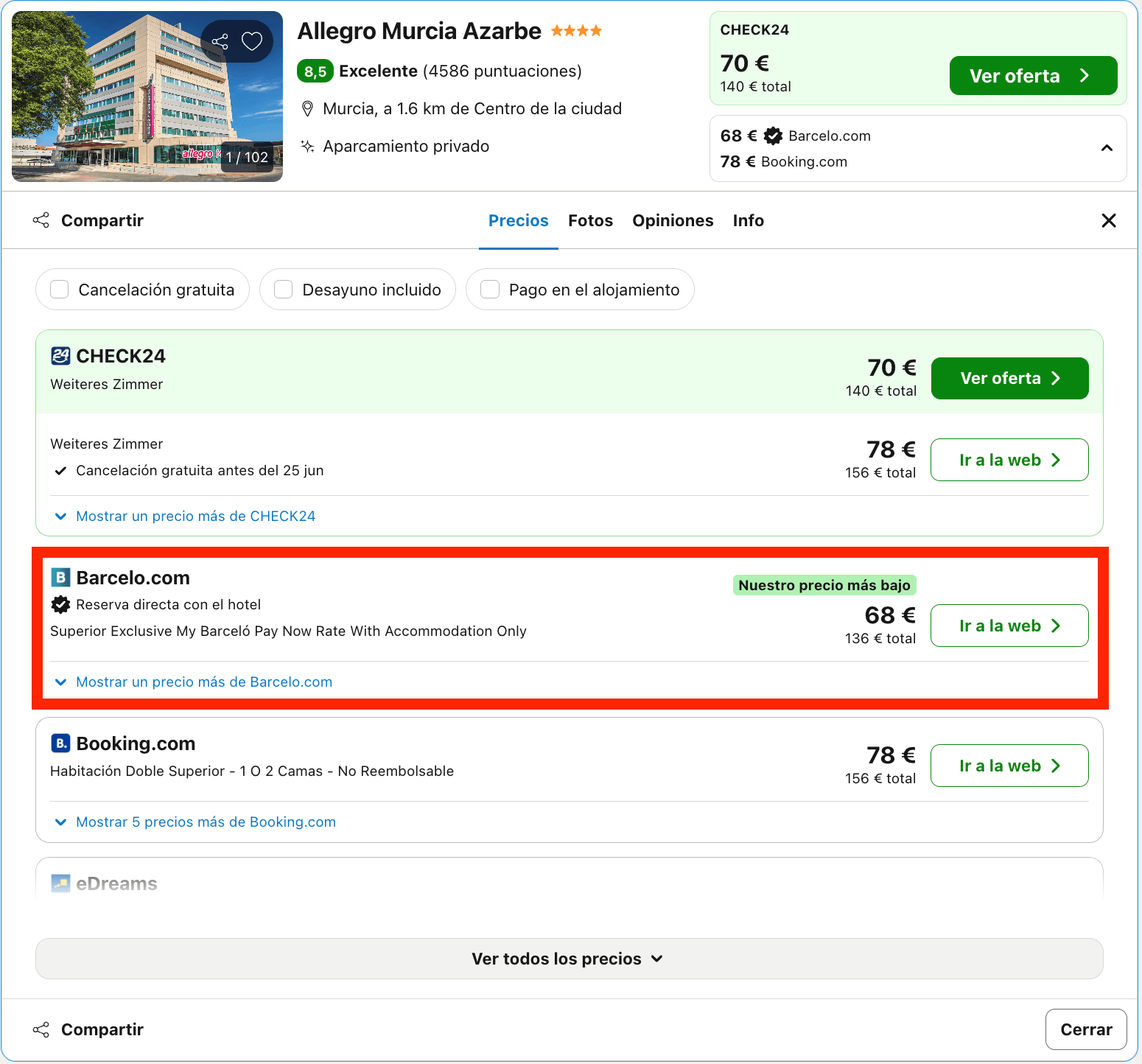The width and height of the screenshot is (1142, 1064).
Task: Enable Cancelación gratuita filter checkbox
Action: click(x=60, y=290)
